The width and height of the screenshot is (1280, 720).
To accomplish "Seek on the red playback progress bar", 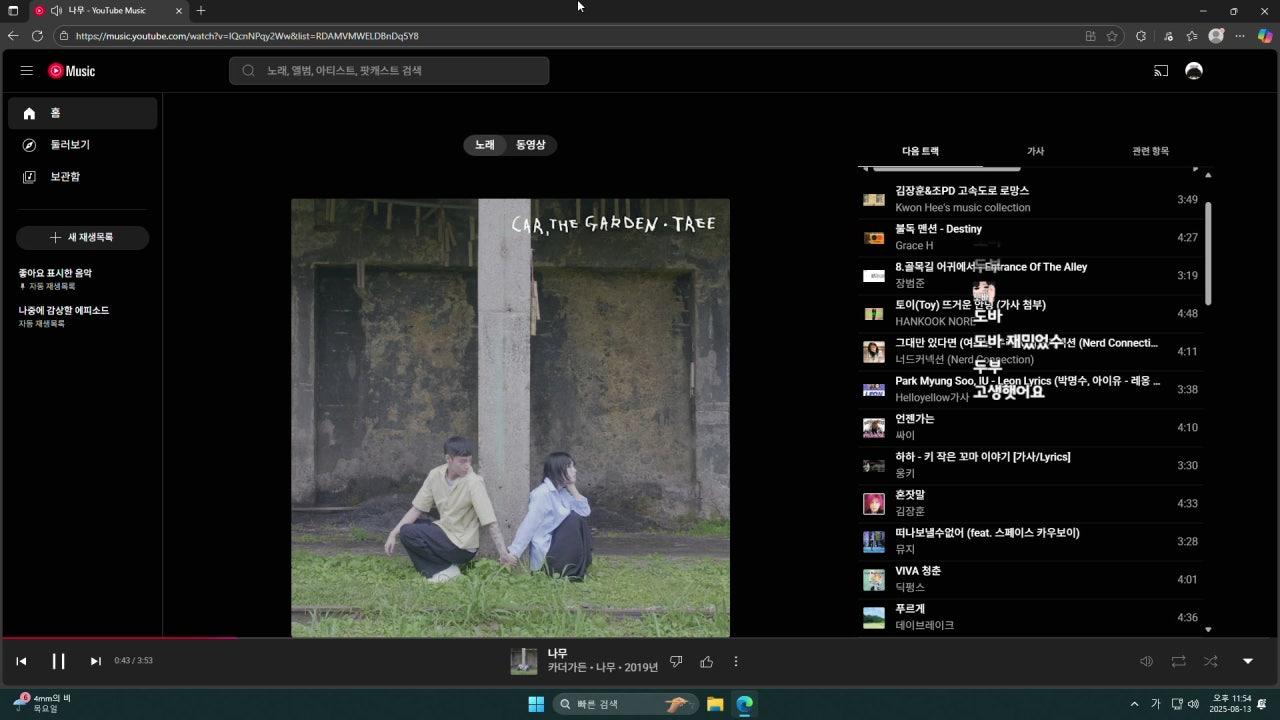I will (119, 638).
